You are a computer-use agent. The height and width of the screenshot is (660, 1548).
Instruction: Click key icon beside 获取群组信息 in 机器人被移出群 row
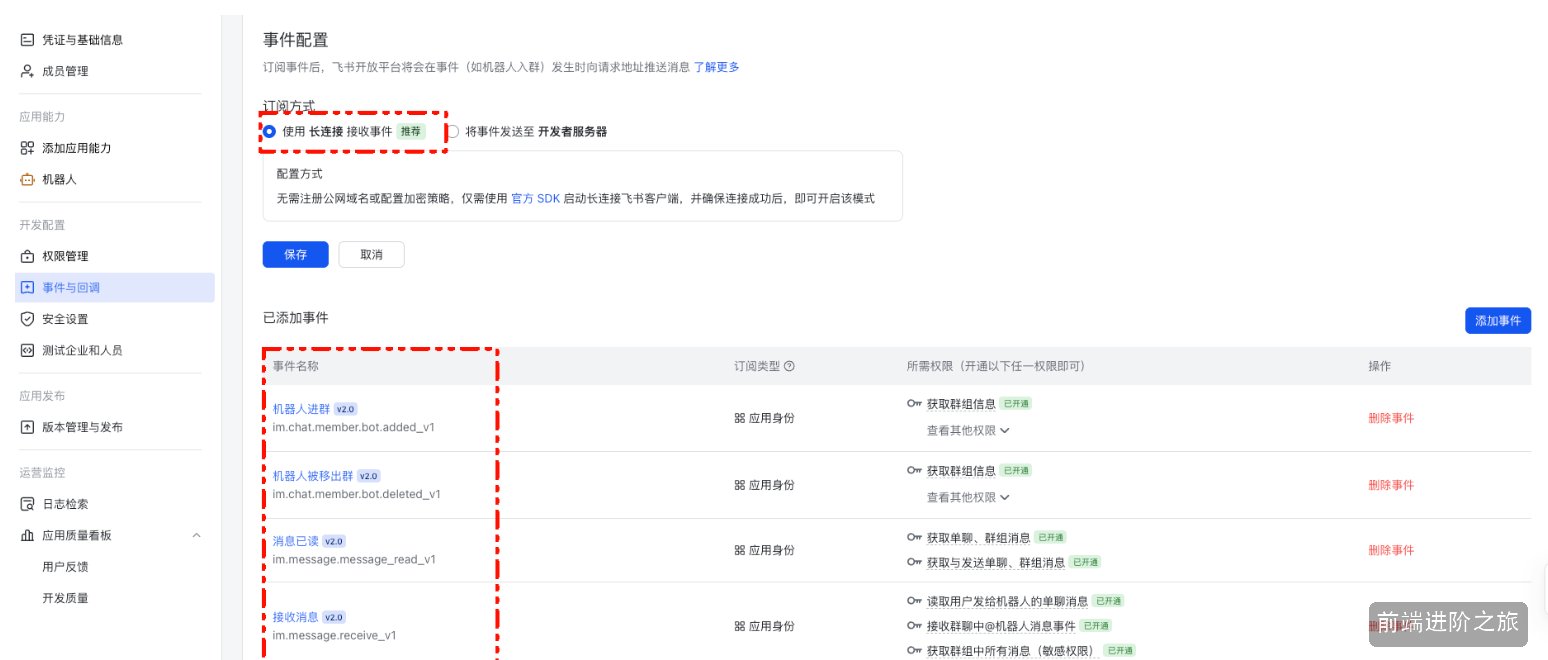point(914,470)
